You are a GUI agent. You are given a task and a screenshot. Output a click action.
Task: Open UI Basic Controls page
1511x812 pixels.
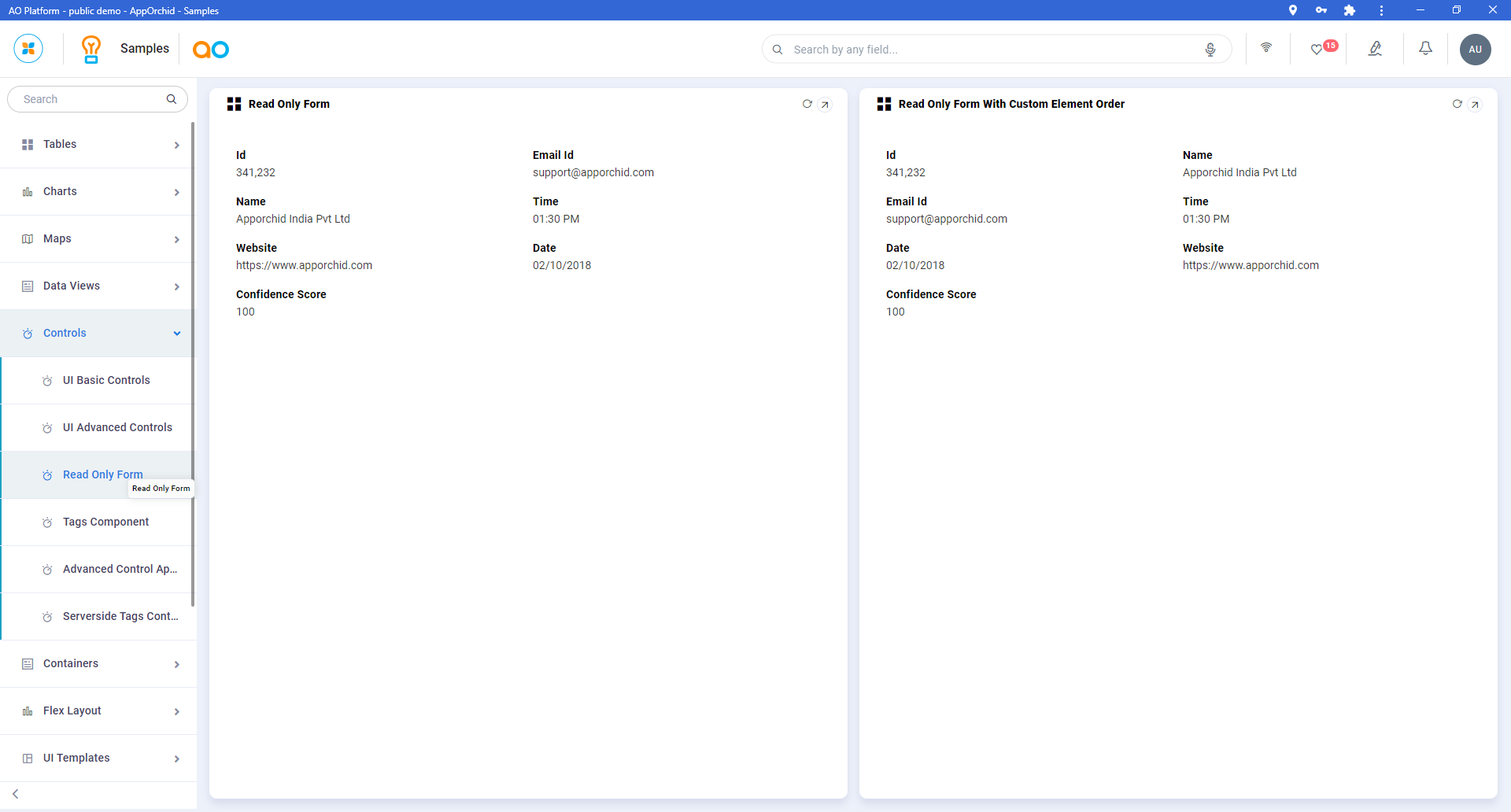click(106, 381)
